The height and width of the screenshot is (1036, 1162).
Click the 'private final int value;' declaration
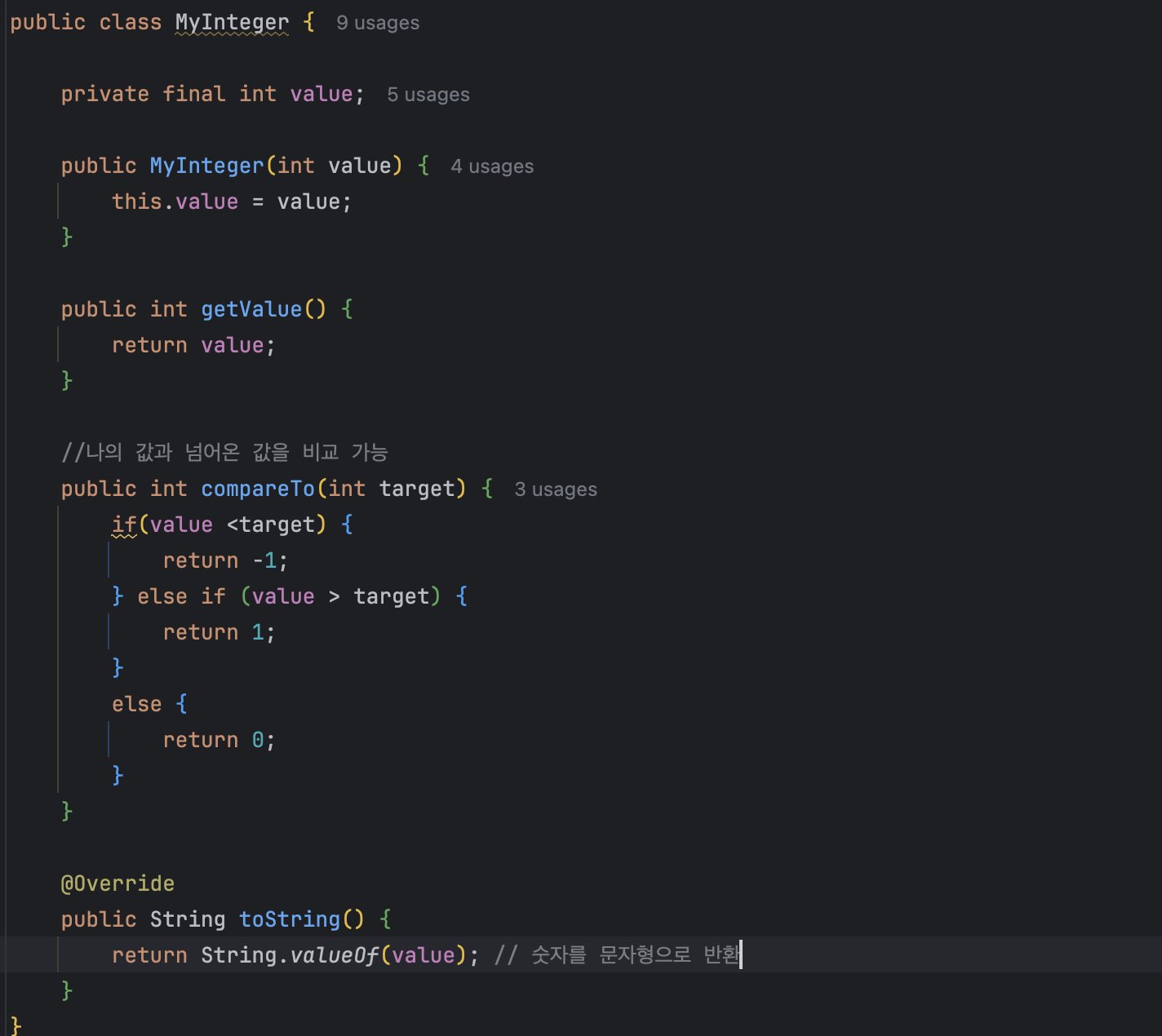(x=212, y=94)
